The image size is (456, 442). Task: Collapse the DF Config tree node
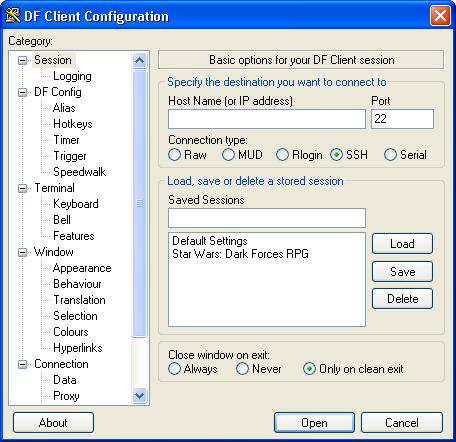click(x=22, y=92)
